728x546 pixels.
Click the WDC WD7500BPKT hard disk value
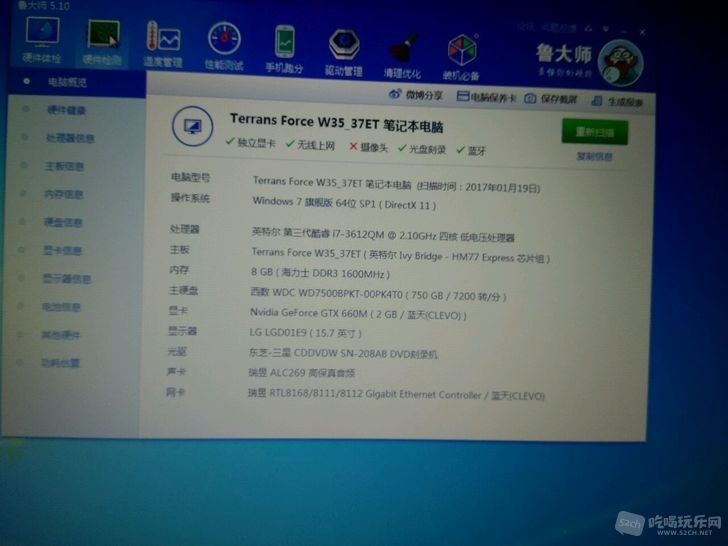click(x=378, y=294)
